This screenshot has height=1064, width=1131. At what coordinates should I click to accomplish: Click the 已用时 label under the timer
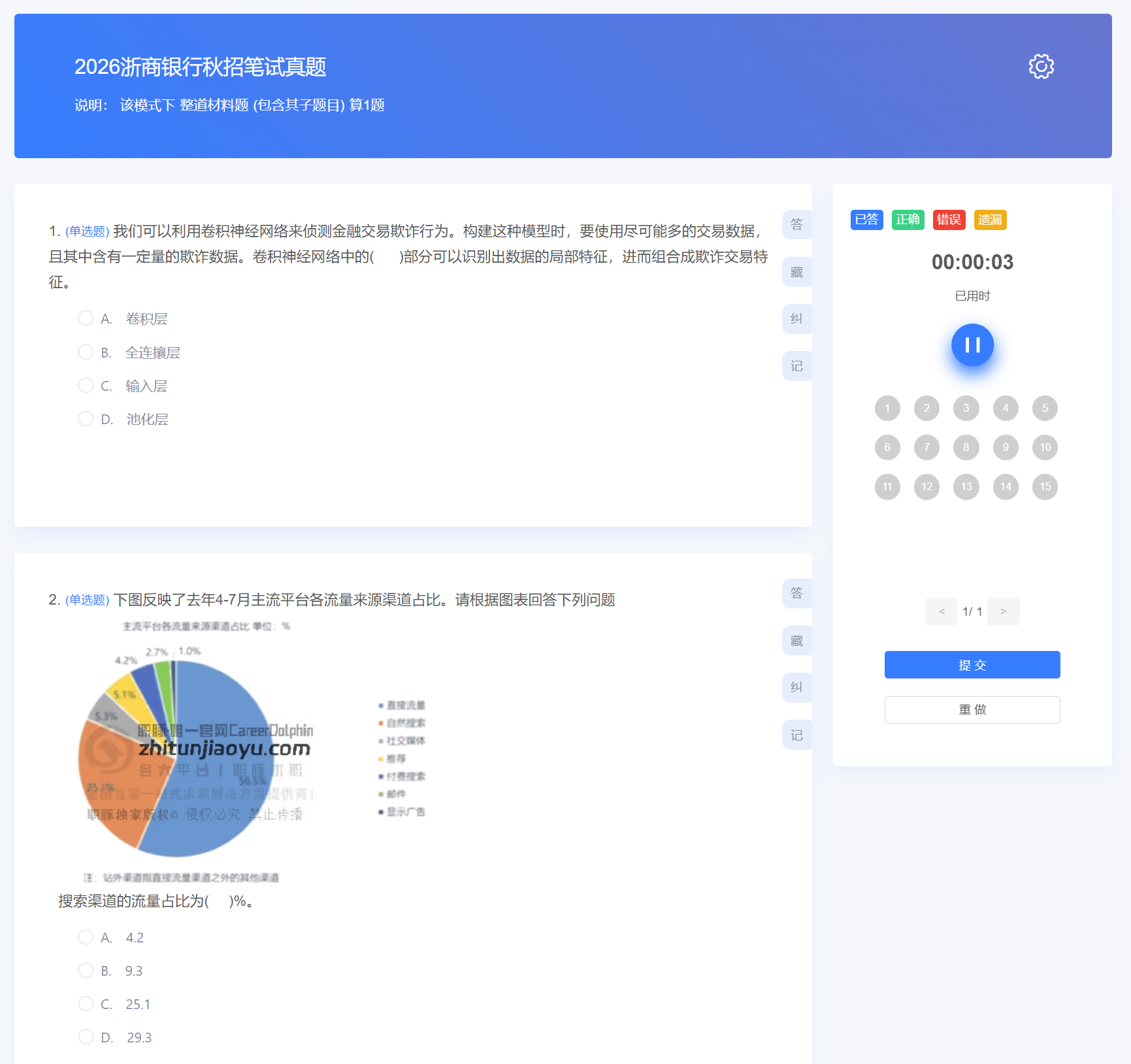[x=972, y=296]
